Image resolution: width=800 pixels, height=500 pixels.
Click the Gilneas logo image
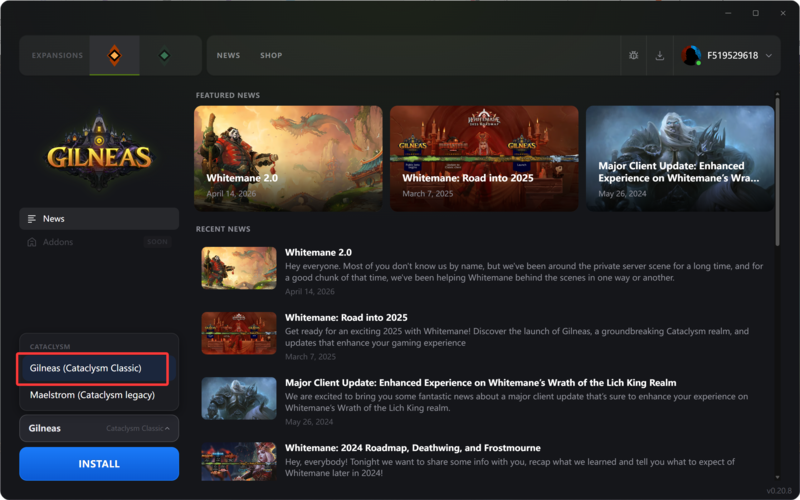[99, 152]
